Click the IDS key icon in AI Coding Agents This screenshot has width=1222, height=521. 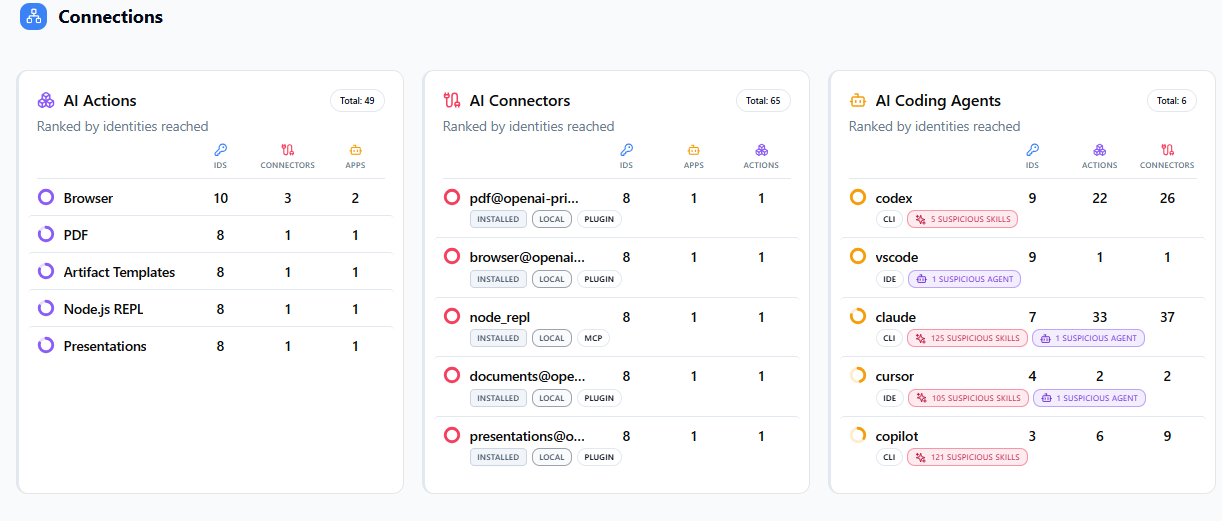1033,150
